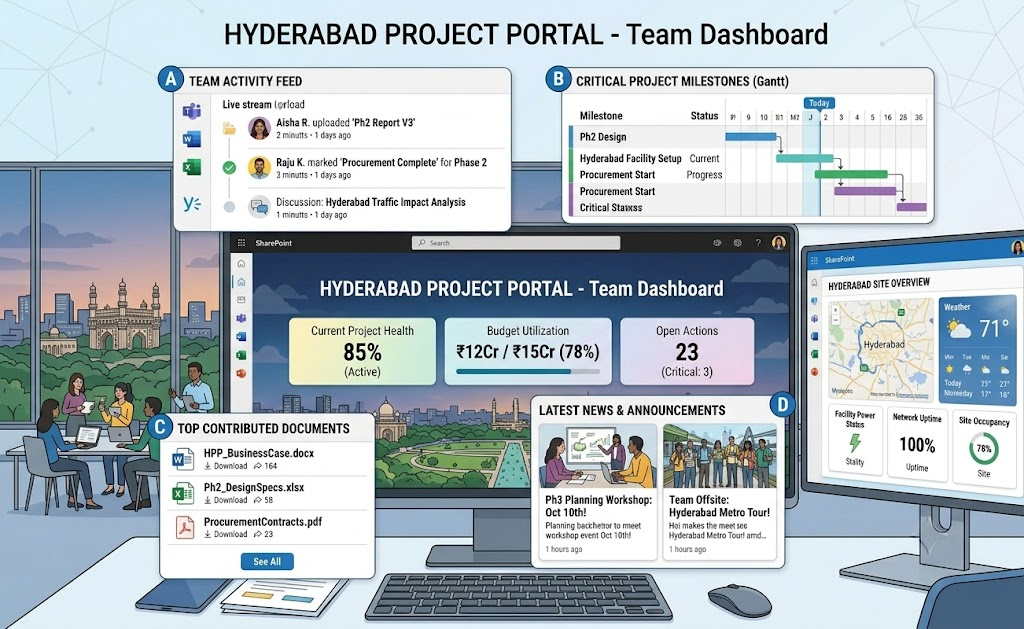Download HPP_BusinessCase.docx
The width and height of the screenshot is (1024, 629).
[x=226, y=466]
